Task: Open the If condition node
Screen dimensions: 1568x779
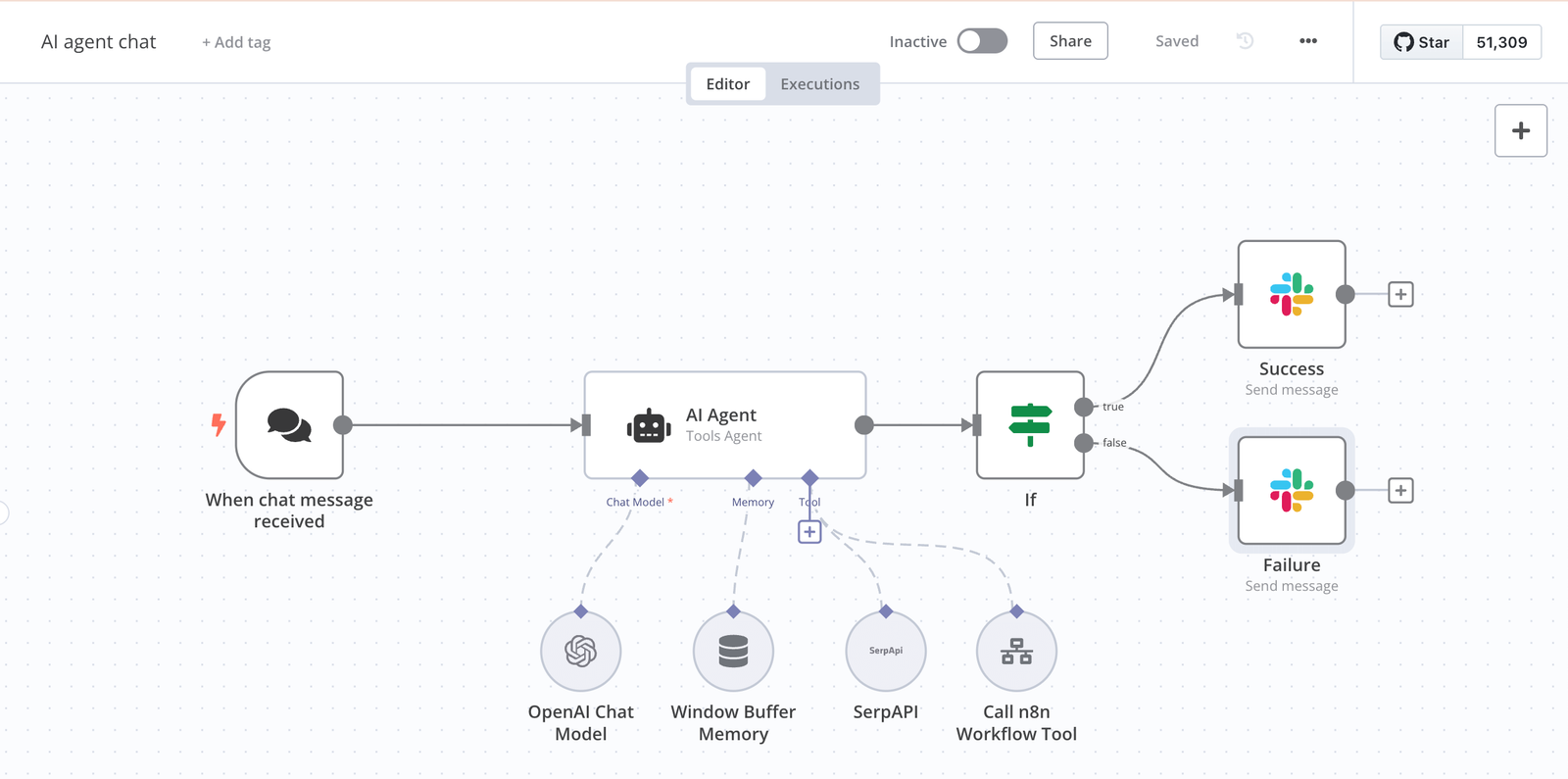Action: pos(1030,425)
